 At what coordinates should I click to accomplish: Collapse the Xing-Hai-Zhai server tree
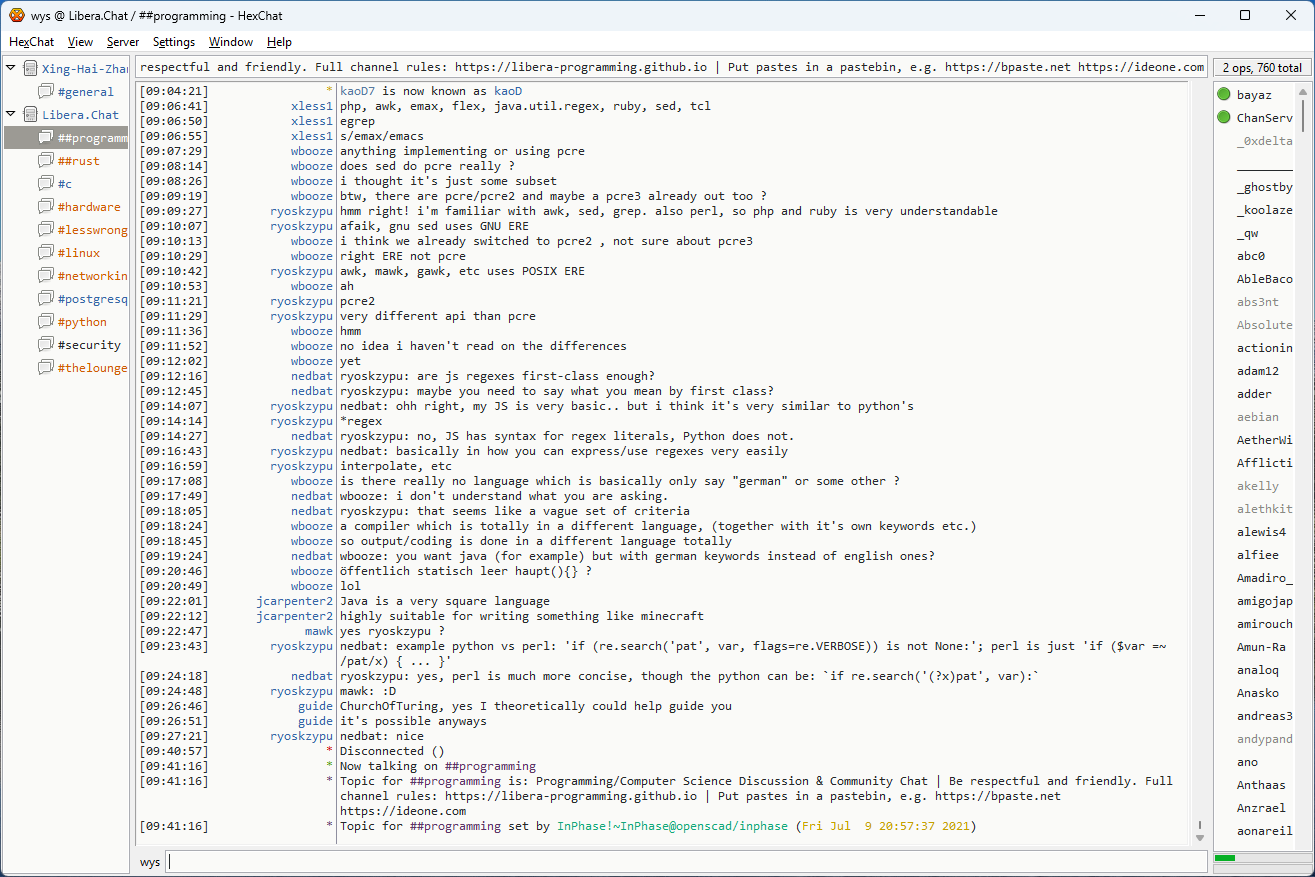[x=11, y=68]
